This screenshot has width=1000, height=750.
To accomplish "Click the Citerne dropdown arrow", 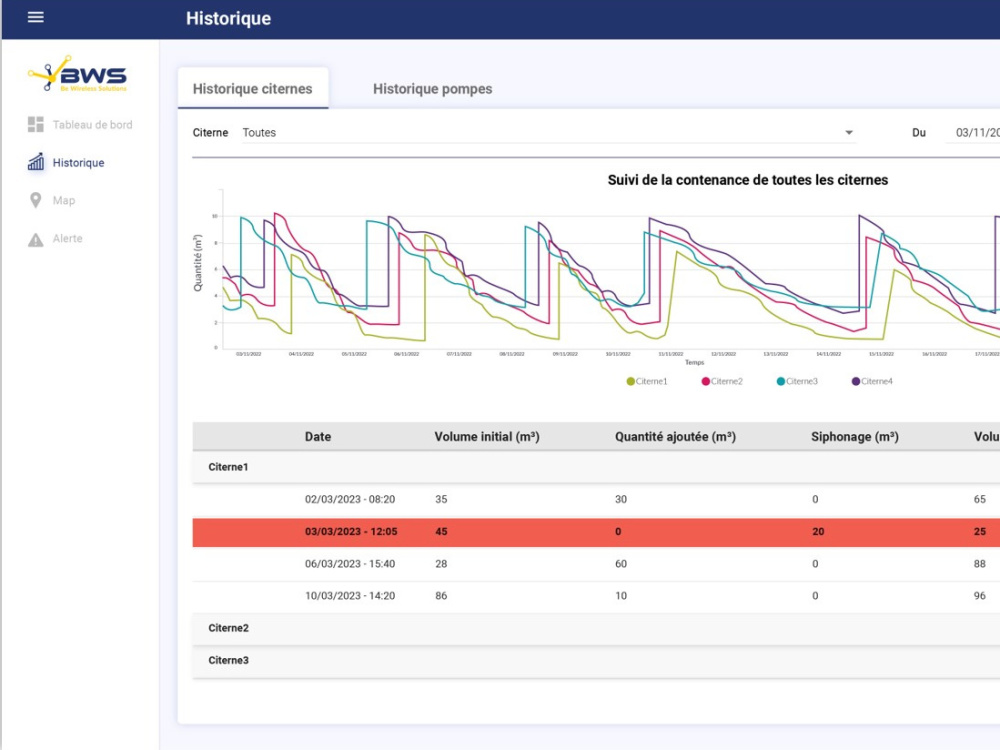I will click(849, 133).
